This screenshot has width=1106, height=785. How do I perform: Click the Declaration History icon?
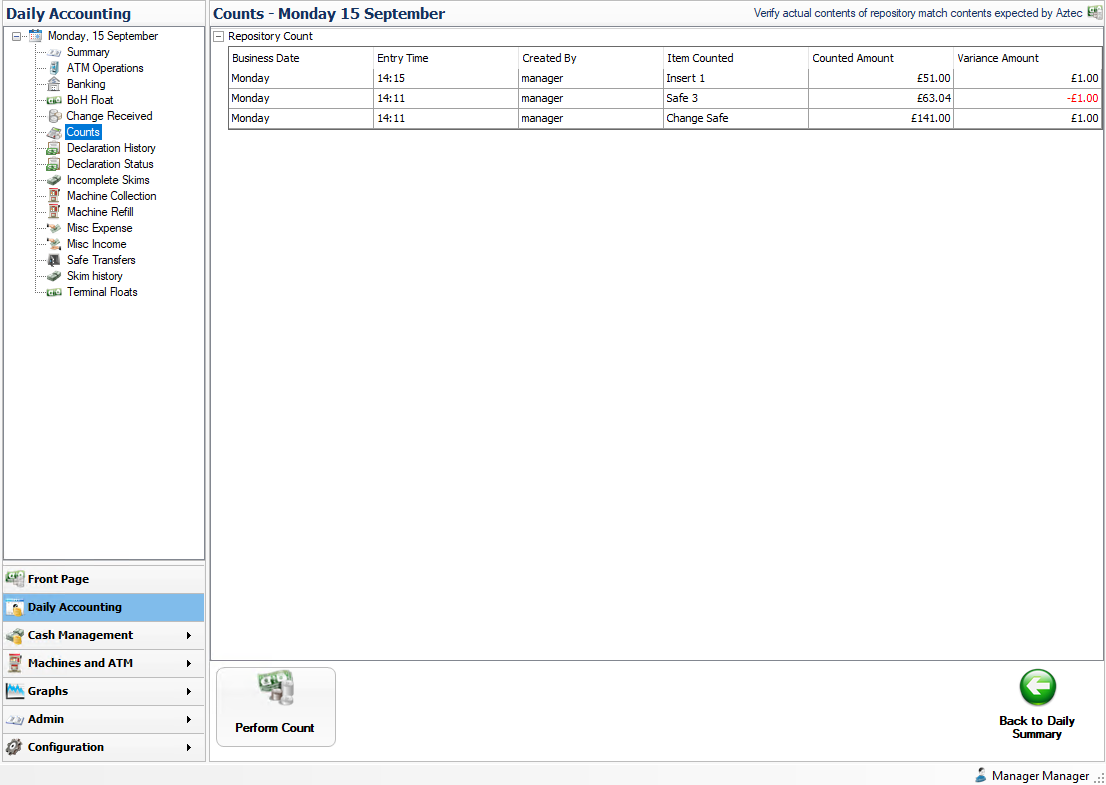(55, 148)
